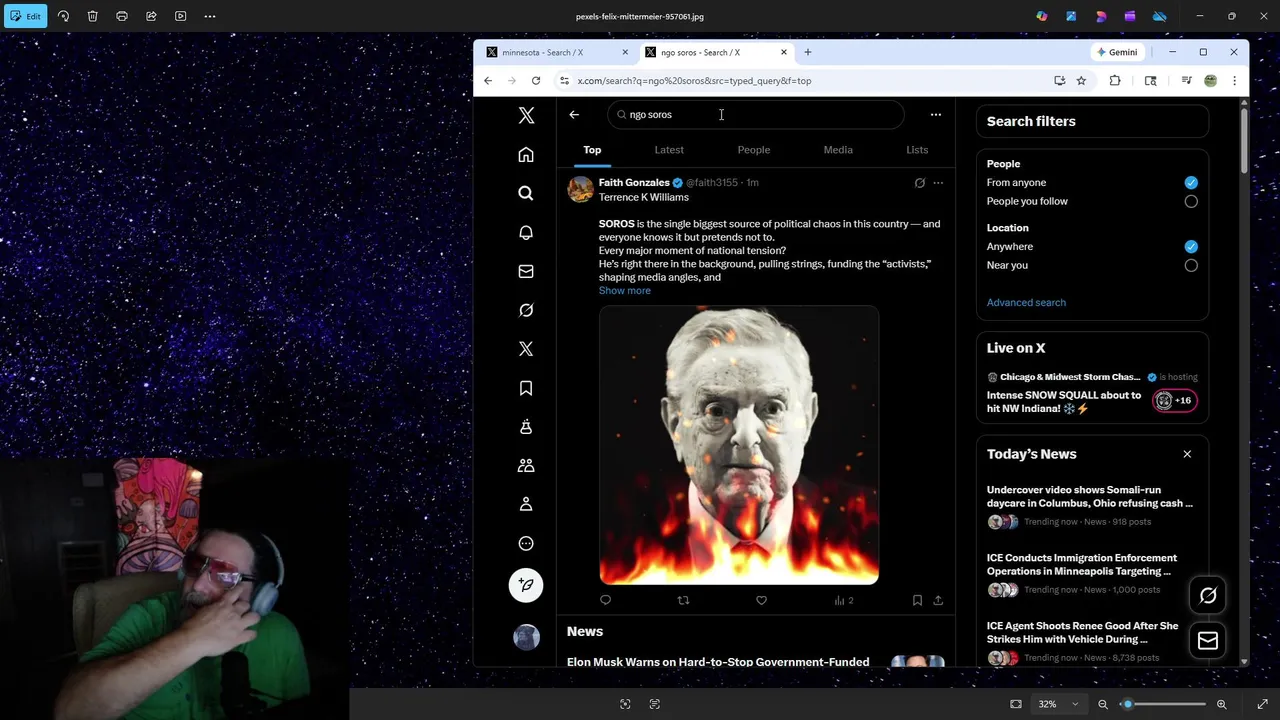Screen dimensions: 1280x720
Task: Select Location Near you option
Action: [x=1191, y=265]
